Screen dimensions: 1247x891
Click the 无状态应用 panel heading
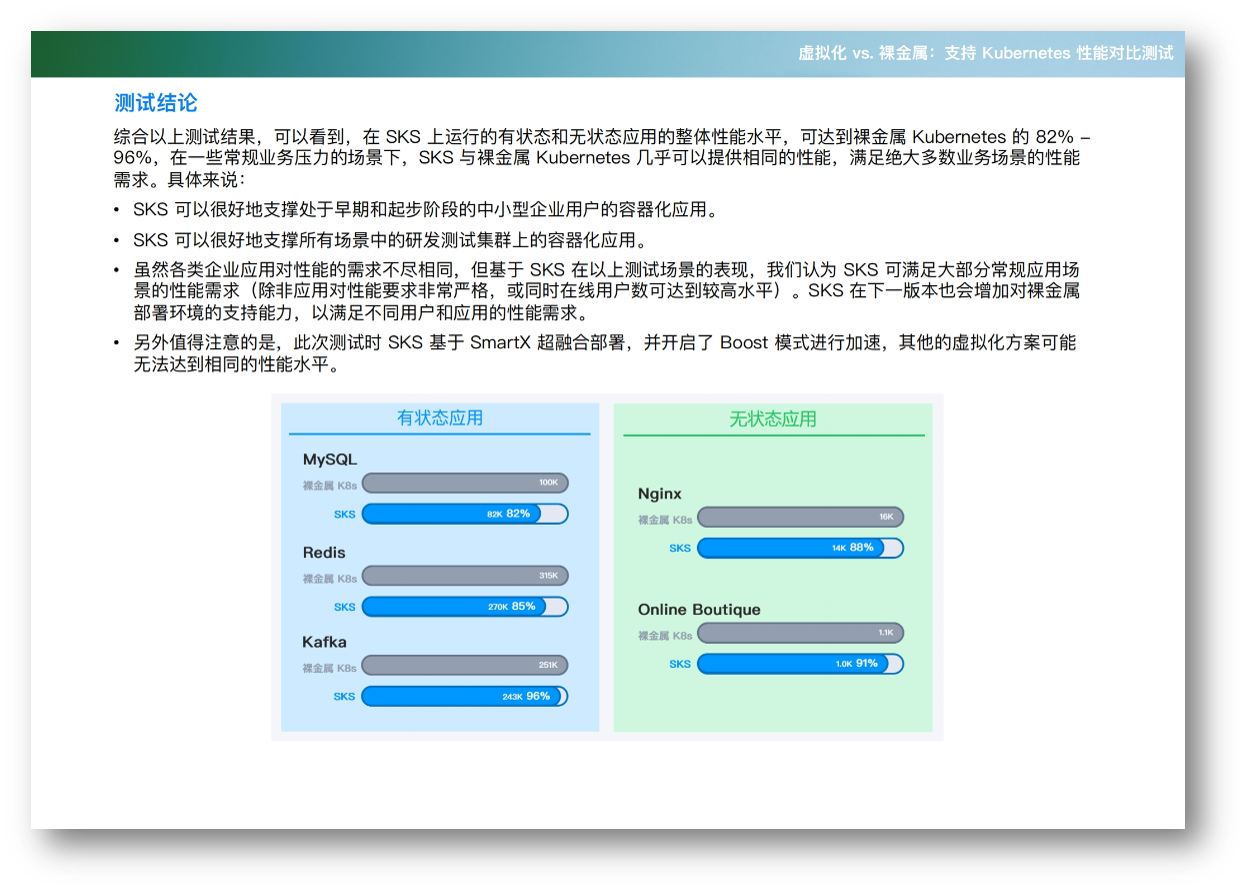[773, 419]
